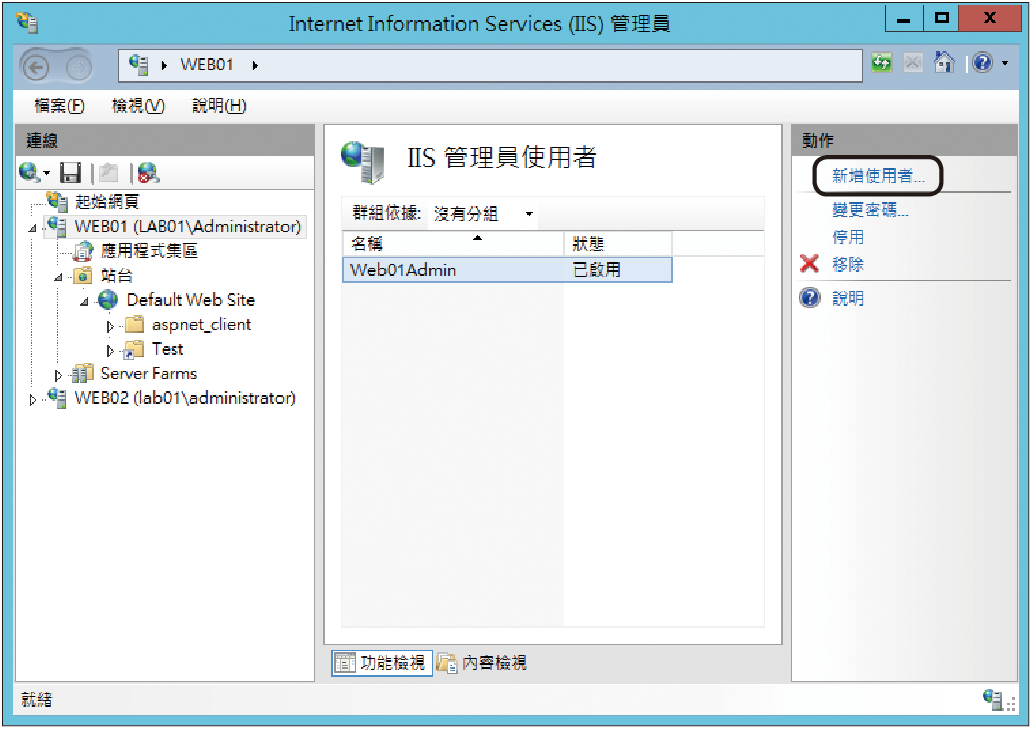1033x729 pixels.
Task: Click the application pools icon
Action: pyautogui.click(x=83, y=251)
